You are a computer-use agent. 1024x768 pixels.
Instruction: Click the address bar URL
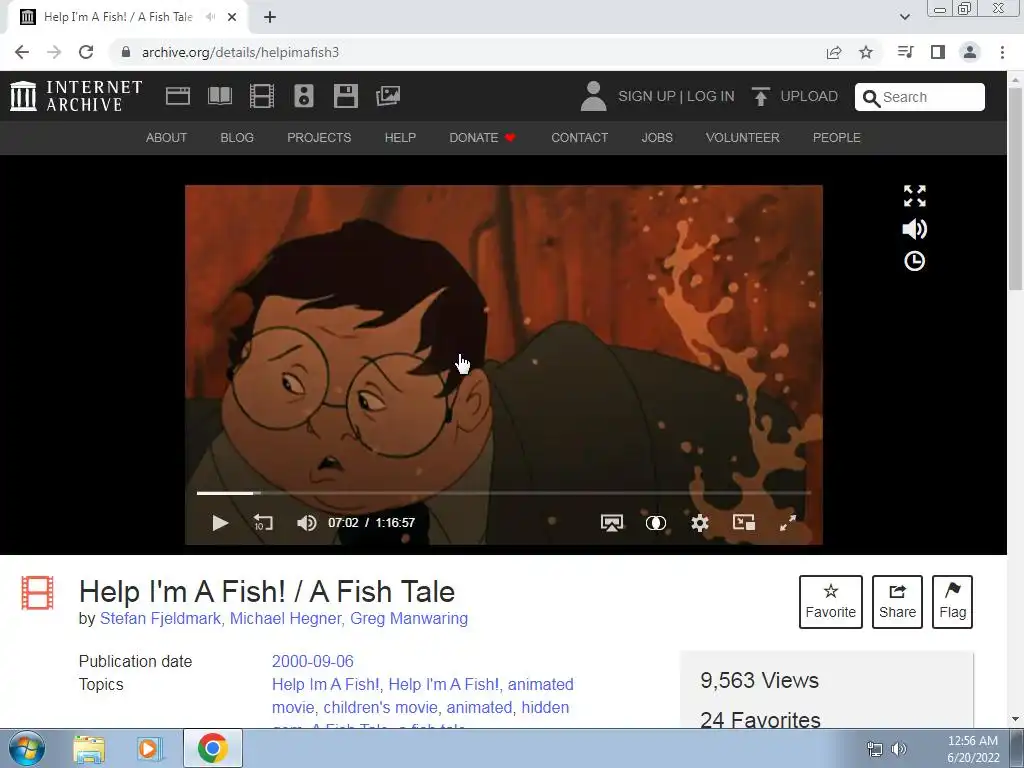click(x=240, y=52)
